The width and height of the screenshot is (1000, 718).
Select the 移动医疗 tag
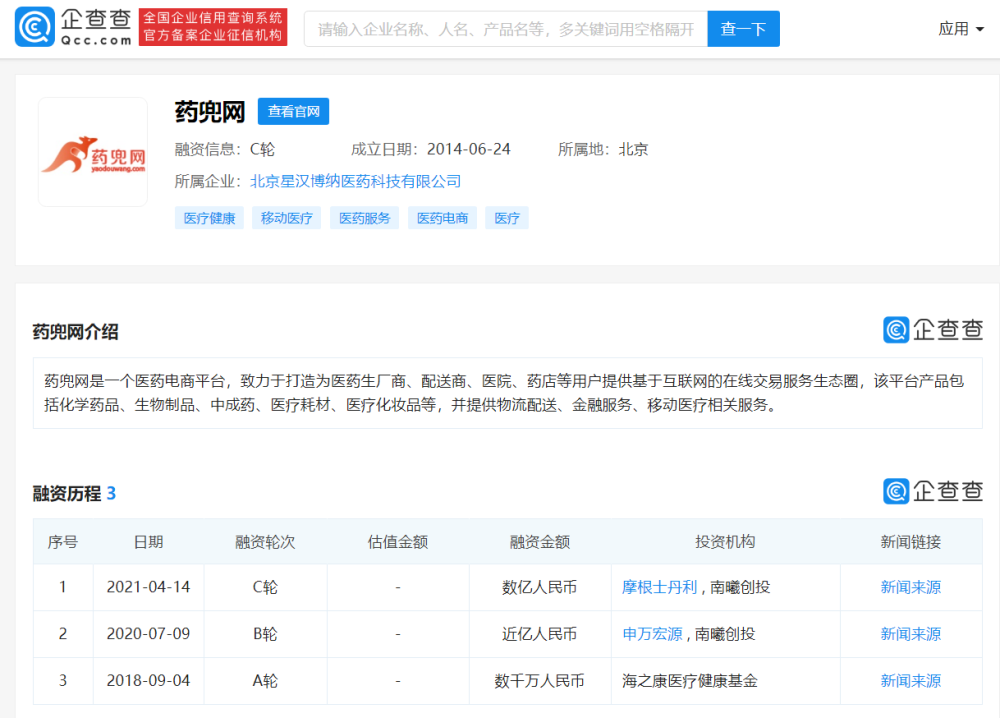[x=286, y=218]
